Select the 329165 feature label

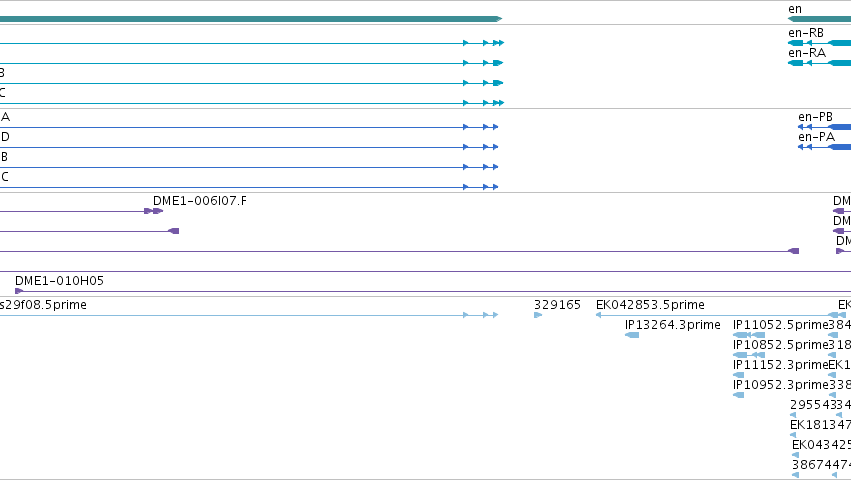click(x=557, y=305)
